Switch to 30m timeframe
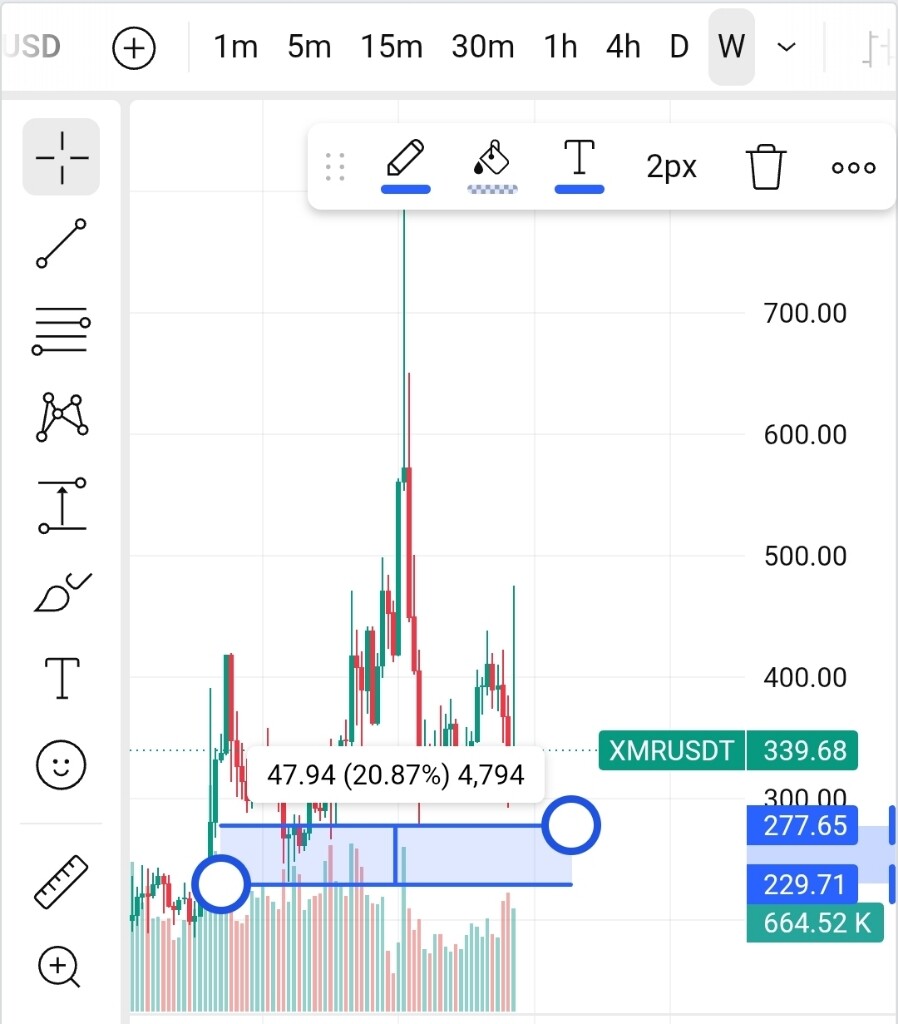The image size is (898, 1024). 483,47
